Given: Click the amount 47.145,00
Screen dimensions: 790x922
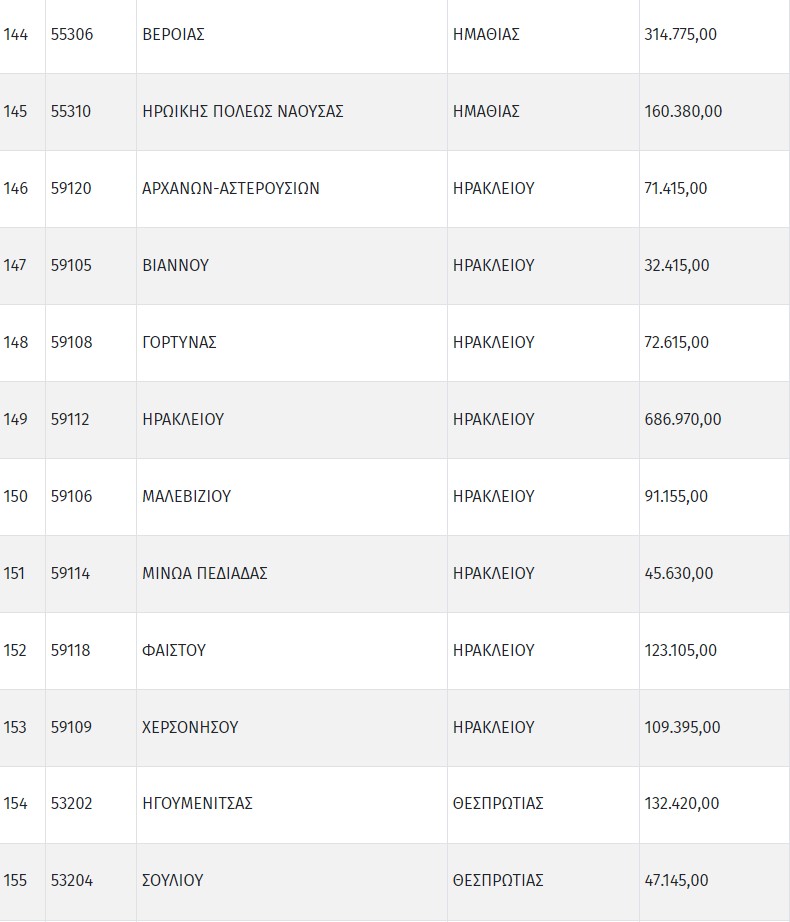Looking at the screenshot, I should point(677,881).
